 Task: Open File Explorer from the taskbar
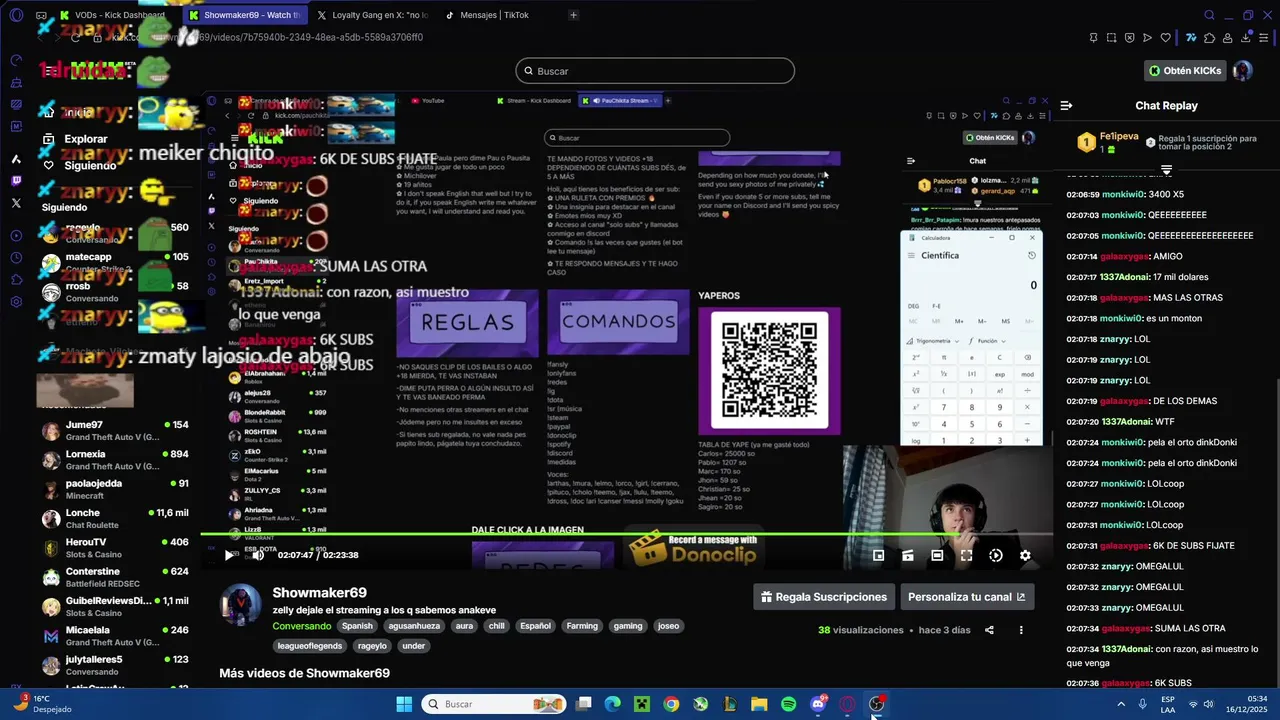tap(759, 704)
